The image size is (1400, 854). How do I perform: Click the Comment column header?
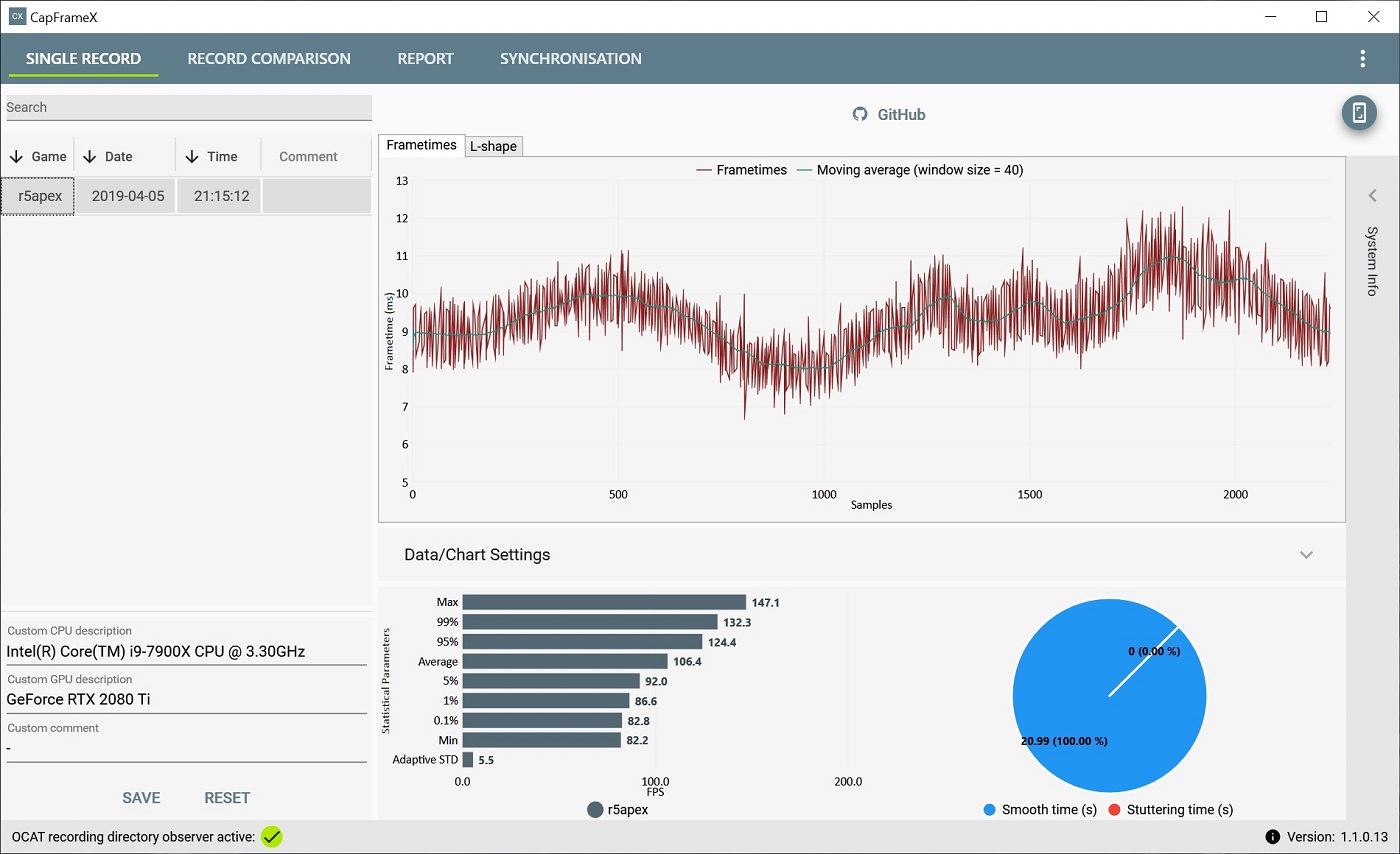[x=308, y=156]
